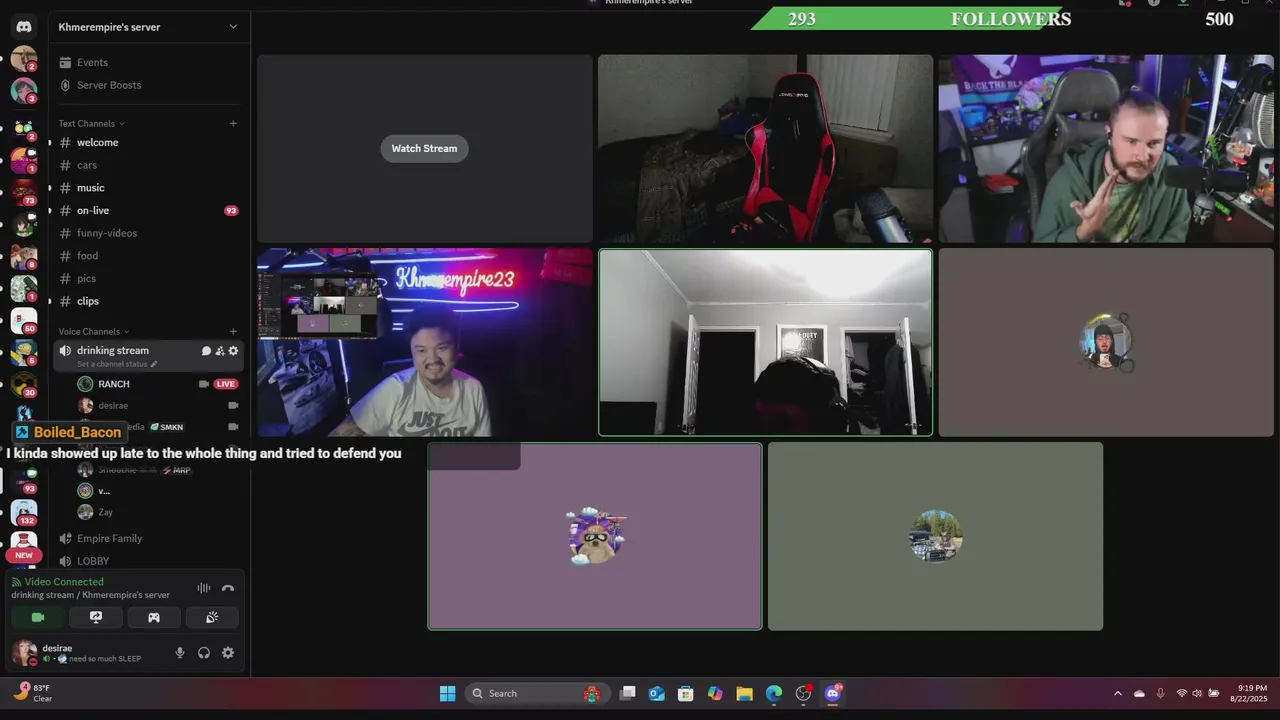The height and width of the screenshot is (720, 1280).
Task: Open drinking stream channel settings gear
Action: (233, 351)
